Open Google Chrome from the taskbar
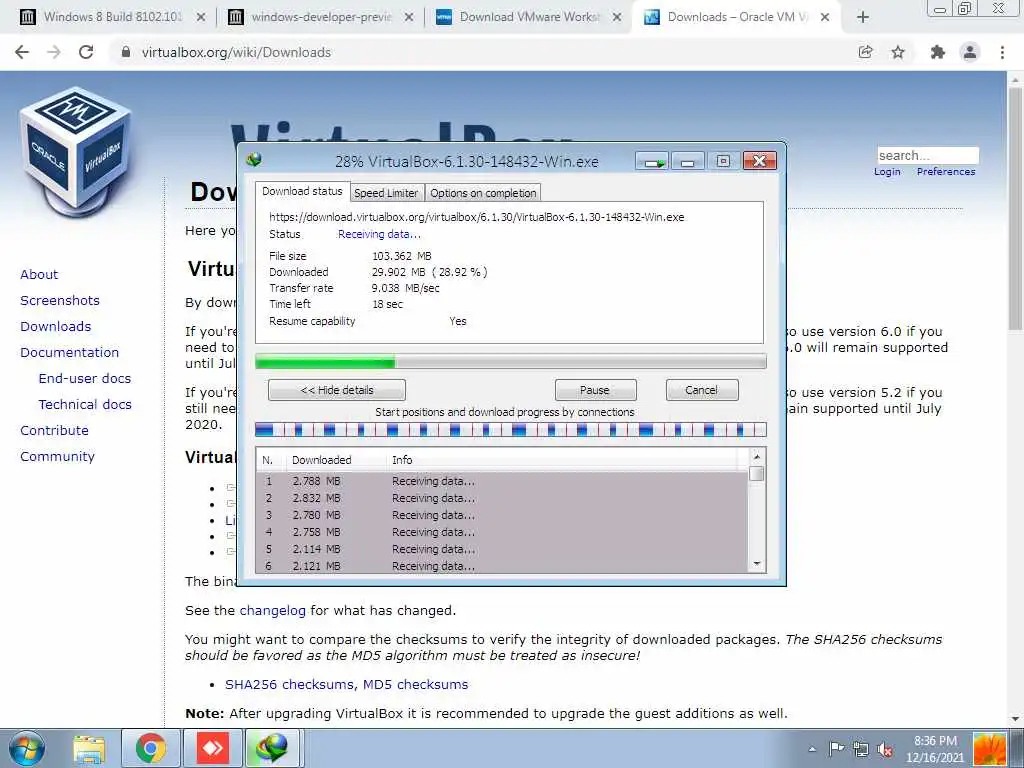 point(151,748)
